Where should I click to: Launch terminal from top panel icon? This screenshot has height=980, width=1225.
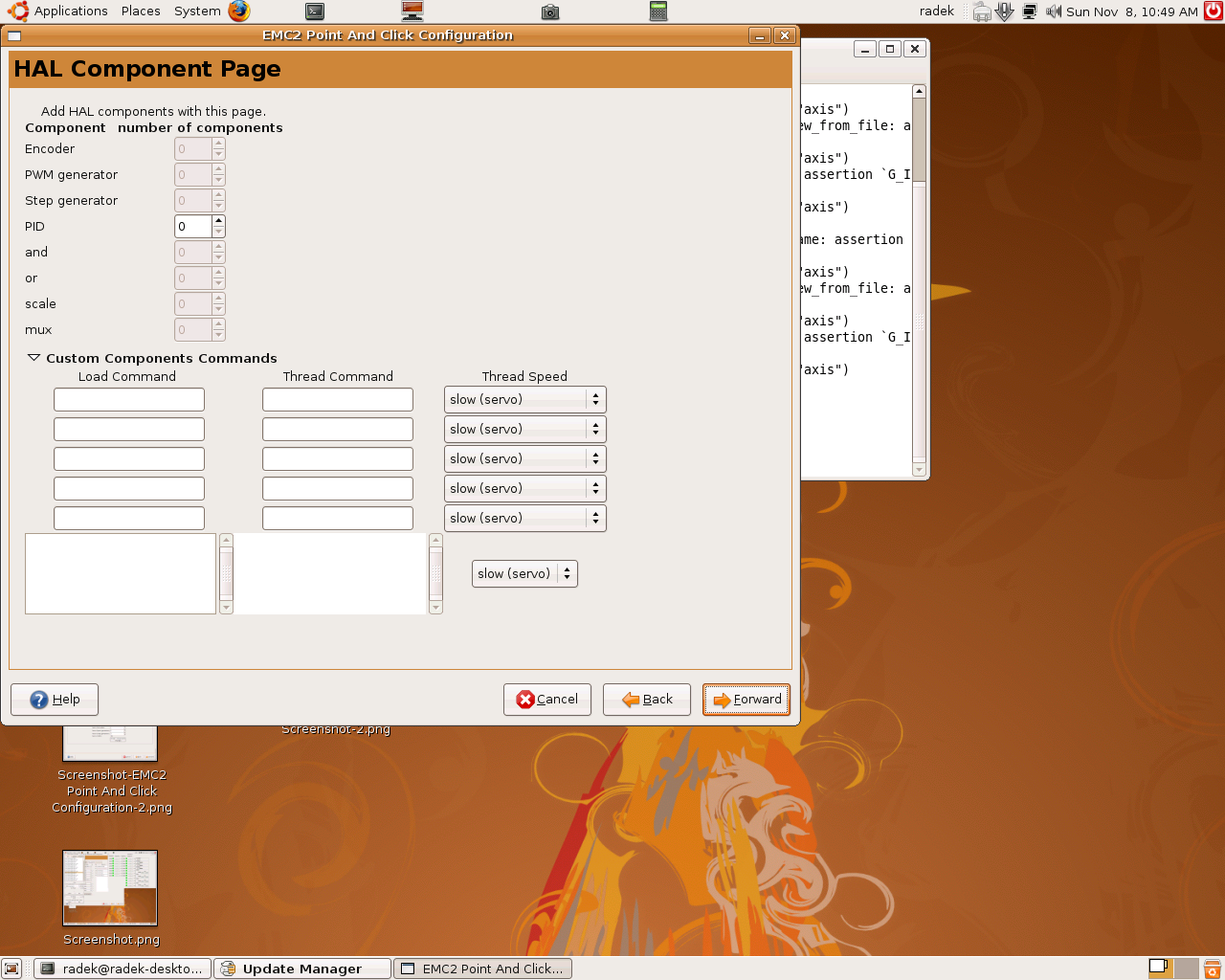point(315,11)
